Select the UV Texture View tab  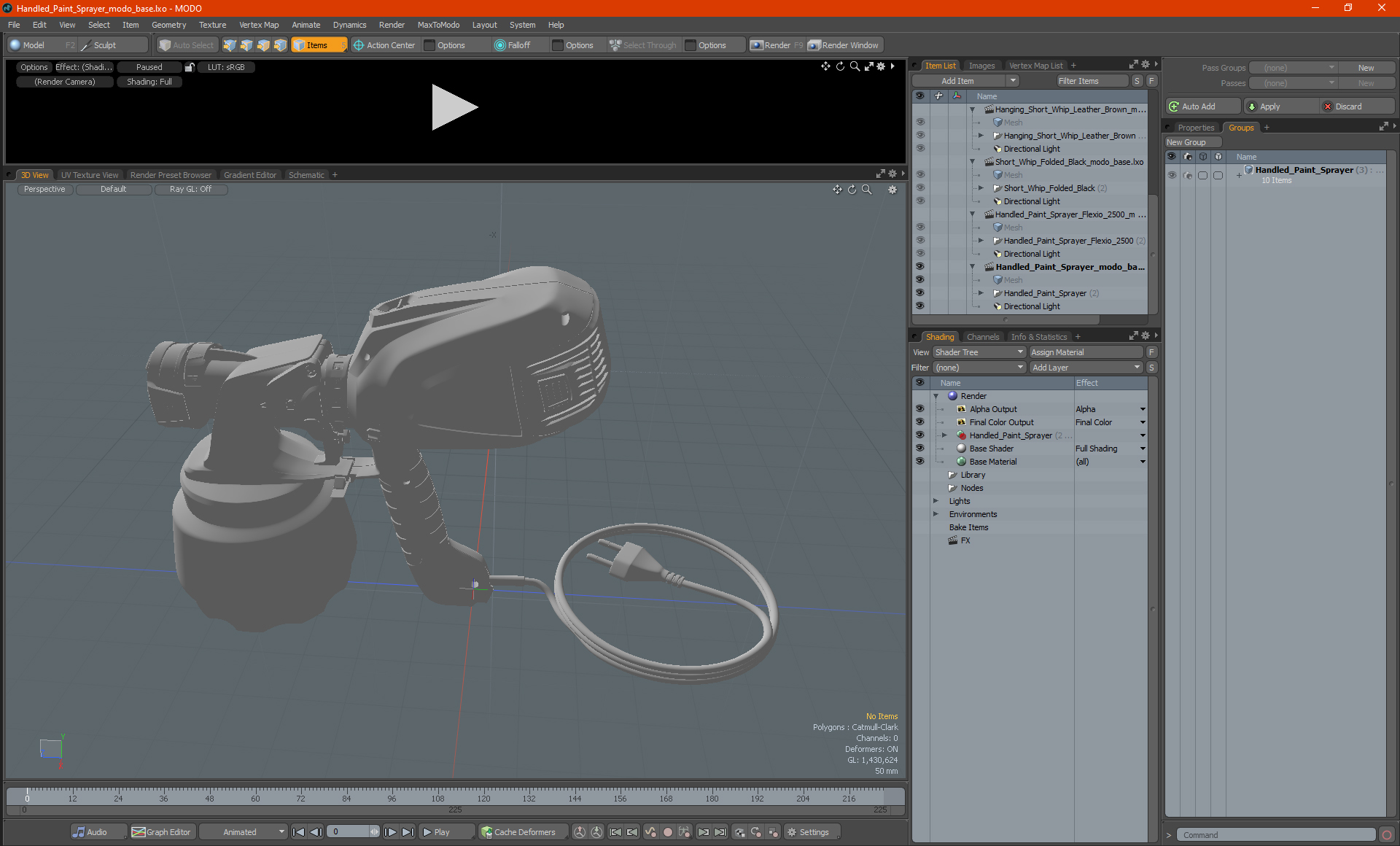pyautogui.click(x=89, y=174)
